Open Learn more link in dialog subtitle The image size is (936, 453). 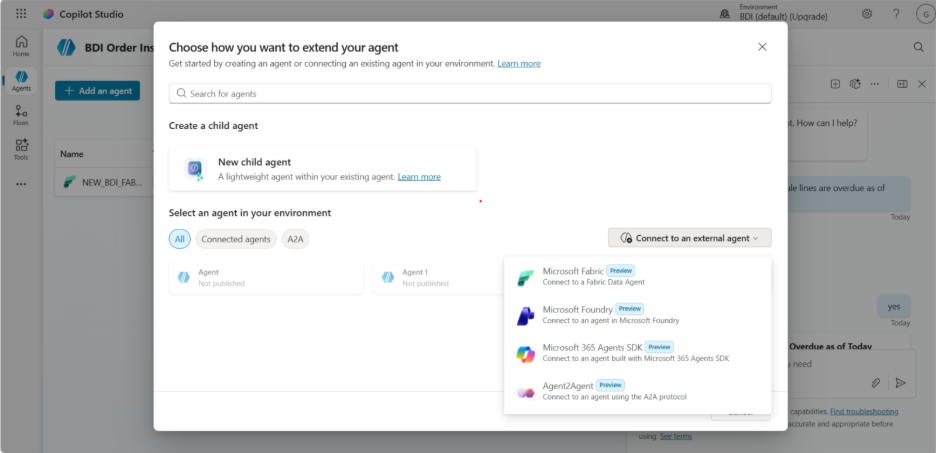518,64
